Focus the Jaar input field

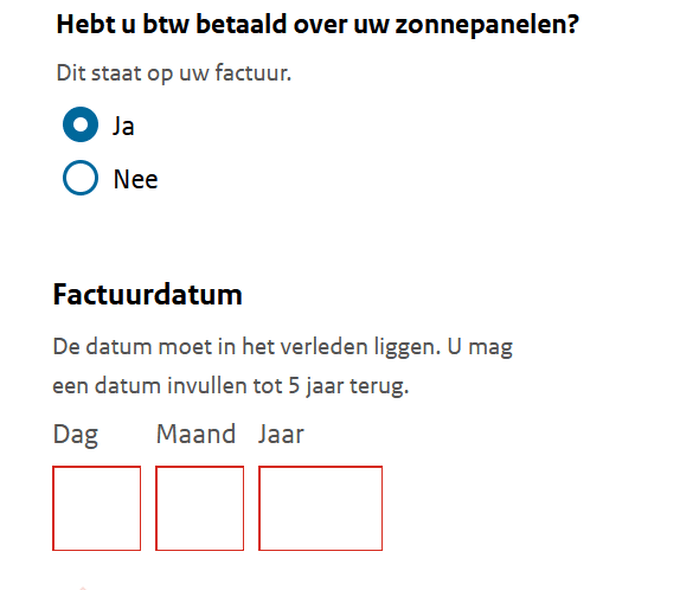[320, 508]
